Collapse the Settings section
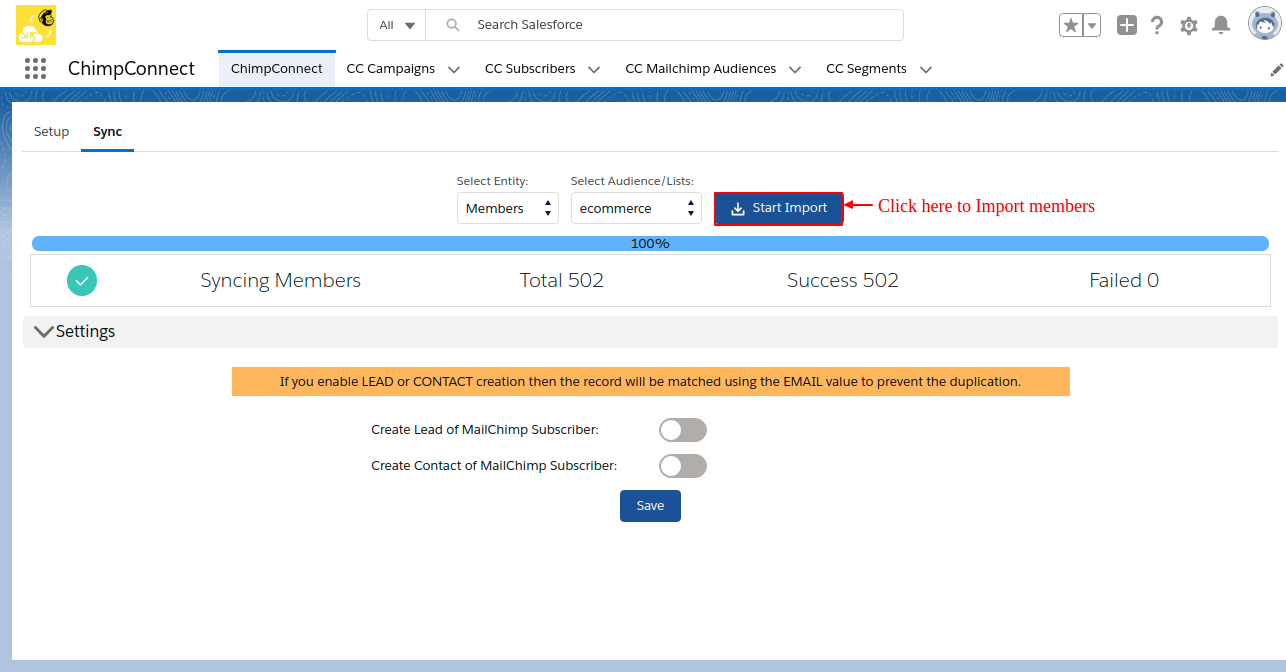The image size is (1286, 672). [x=44, y=332]
